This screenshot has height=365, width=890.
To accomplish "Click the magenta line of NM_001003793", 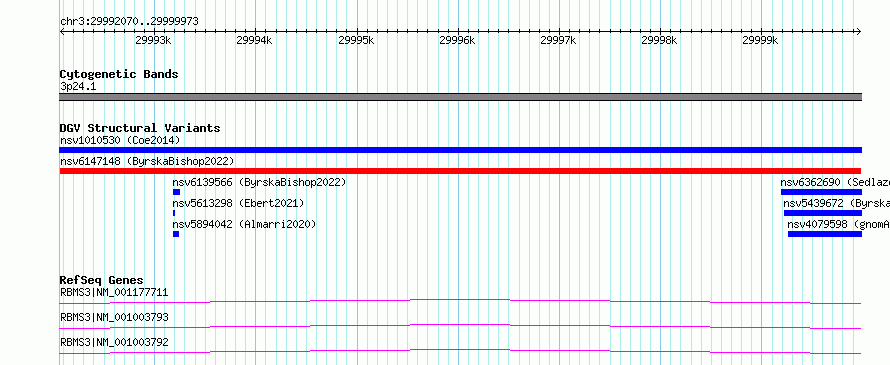I will coord(460,326).
